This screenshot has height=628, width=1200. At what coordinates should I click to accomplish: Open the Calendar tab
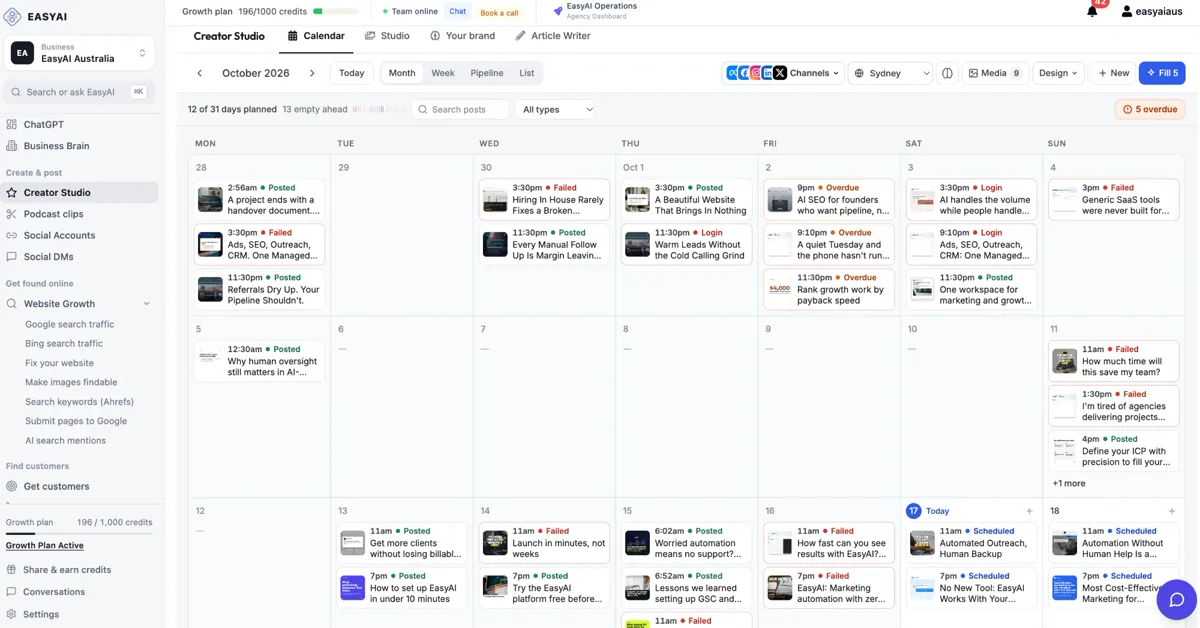click(316, 36)
